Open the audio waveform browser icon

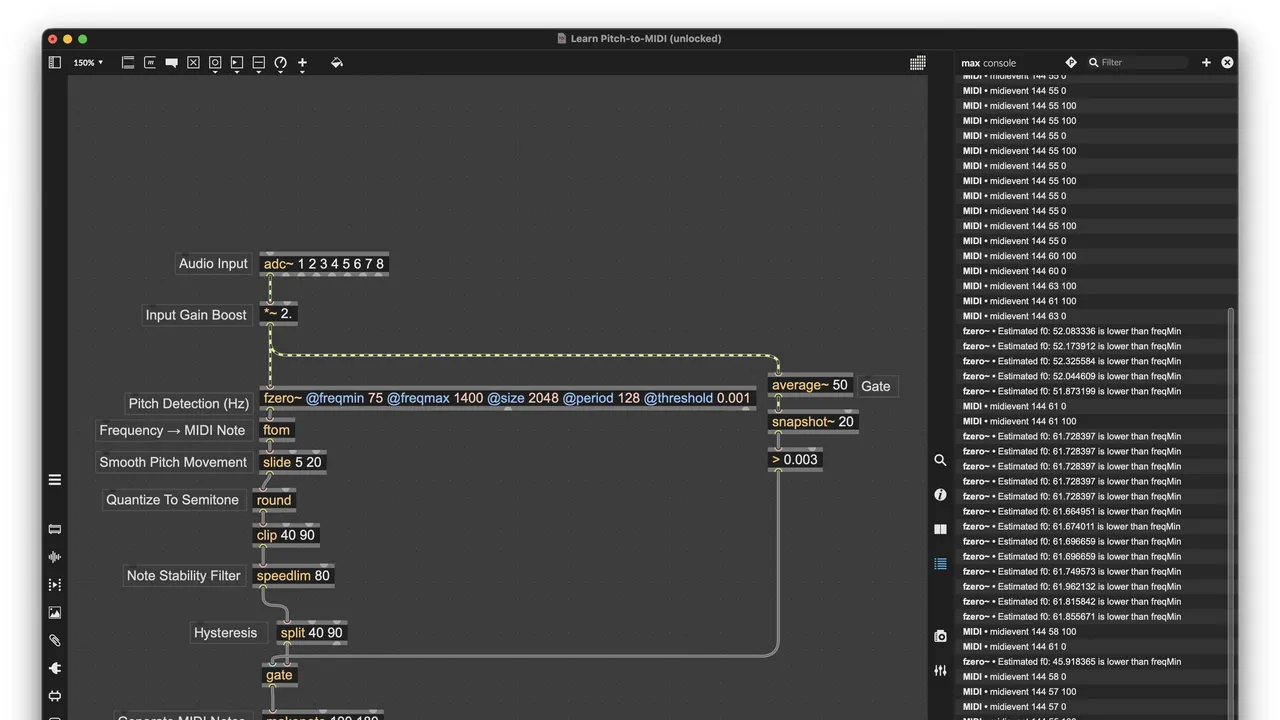point(55,557)
